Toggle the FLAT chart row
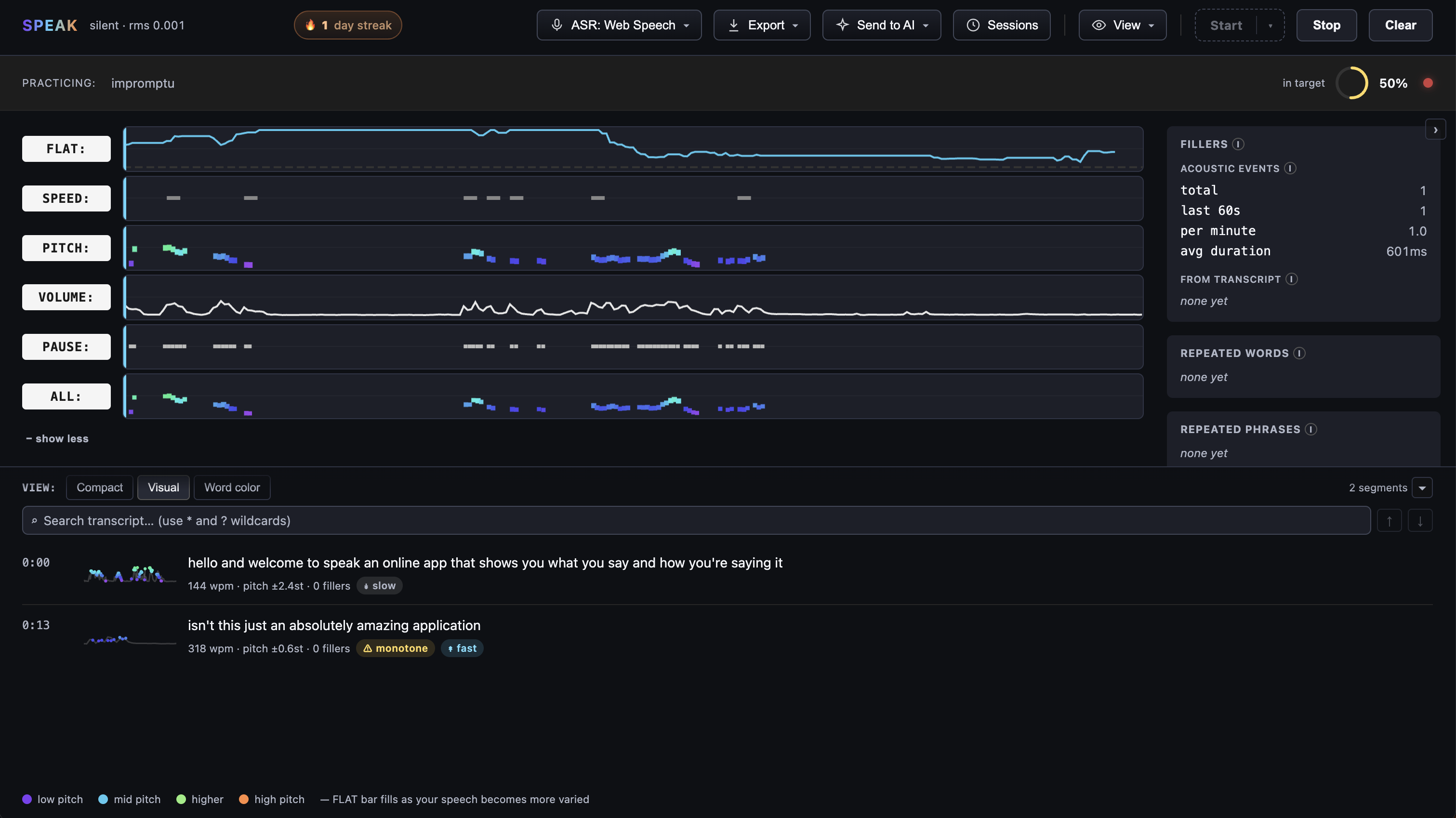This screenshot has width=1456, height=818. (66, 149)
